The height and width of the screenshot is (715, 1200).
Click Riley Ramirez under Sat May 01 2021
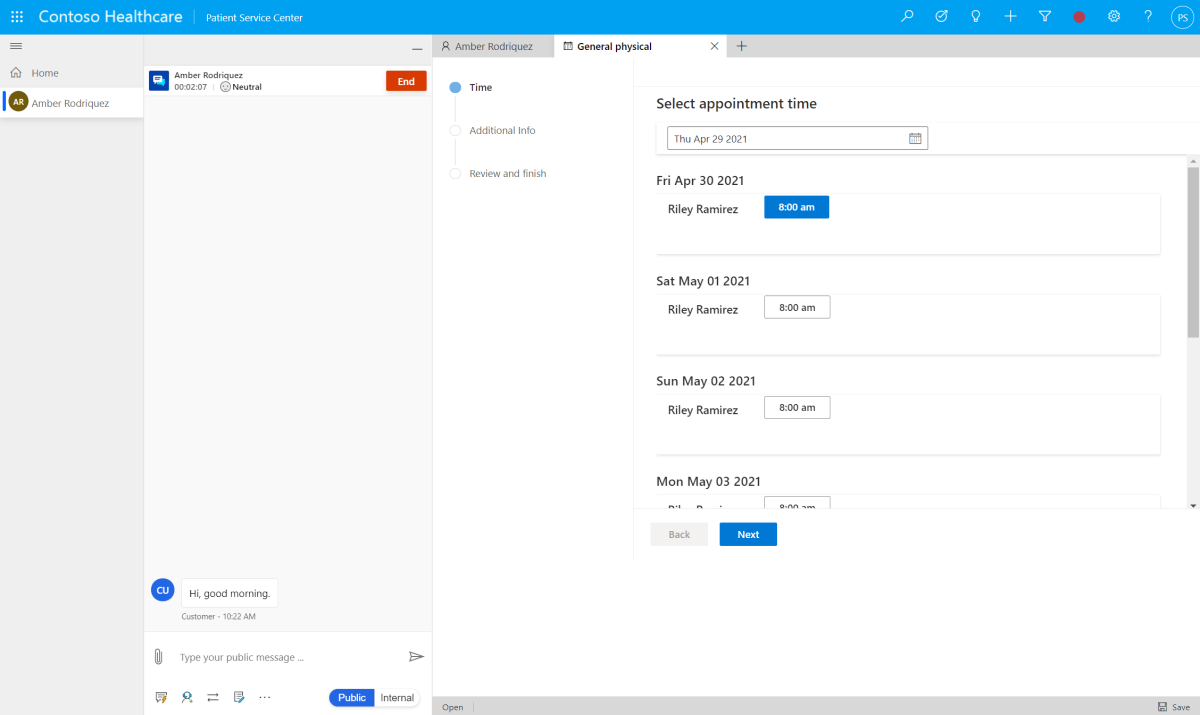703,309
